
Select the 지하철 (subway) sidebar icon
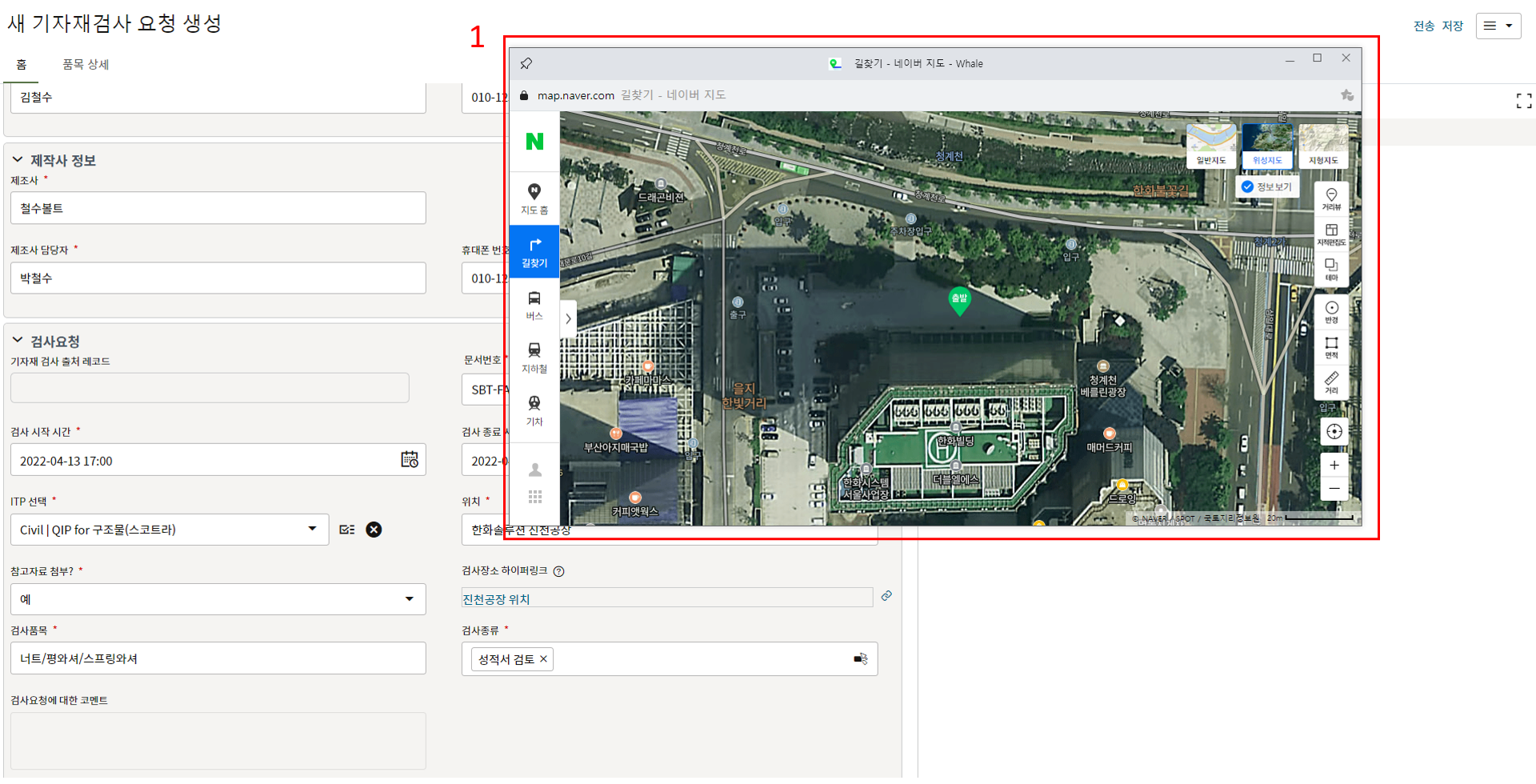534,358
